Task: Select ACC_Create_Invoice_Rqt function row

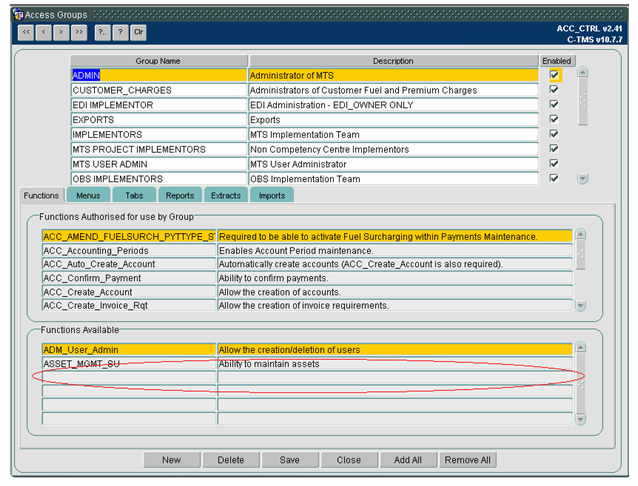Action: (x=129, y=305)
